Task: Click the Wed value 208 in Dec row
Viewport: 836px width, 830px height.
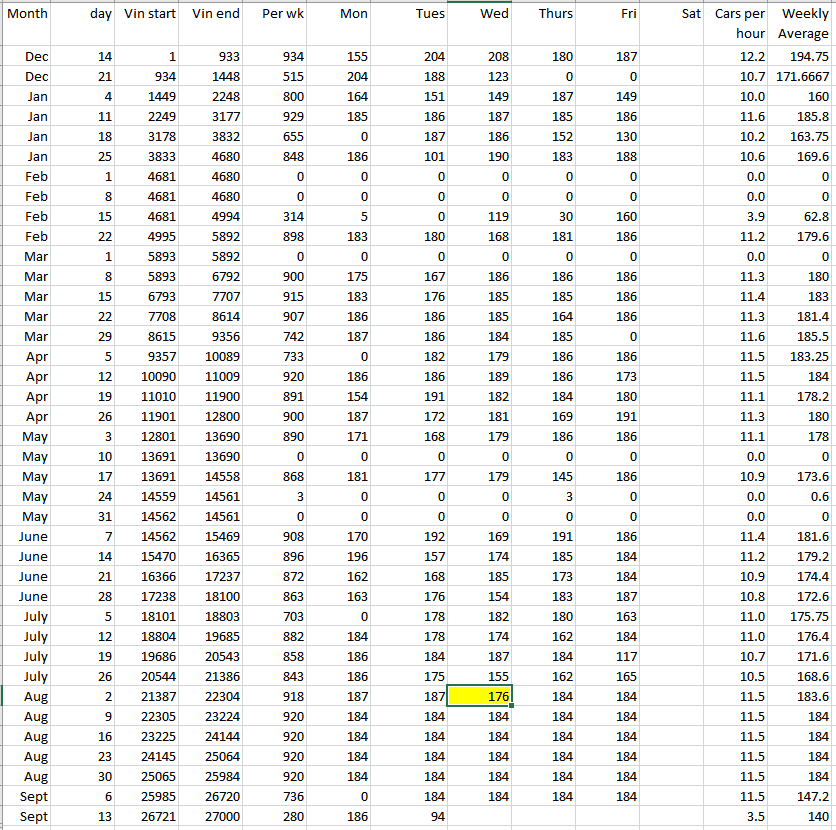Action: (480, 57)
